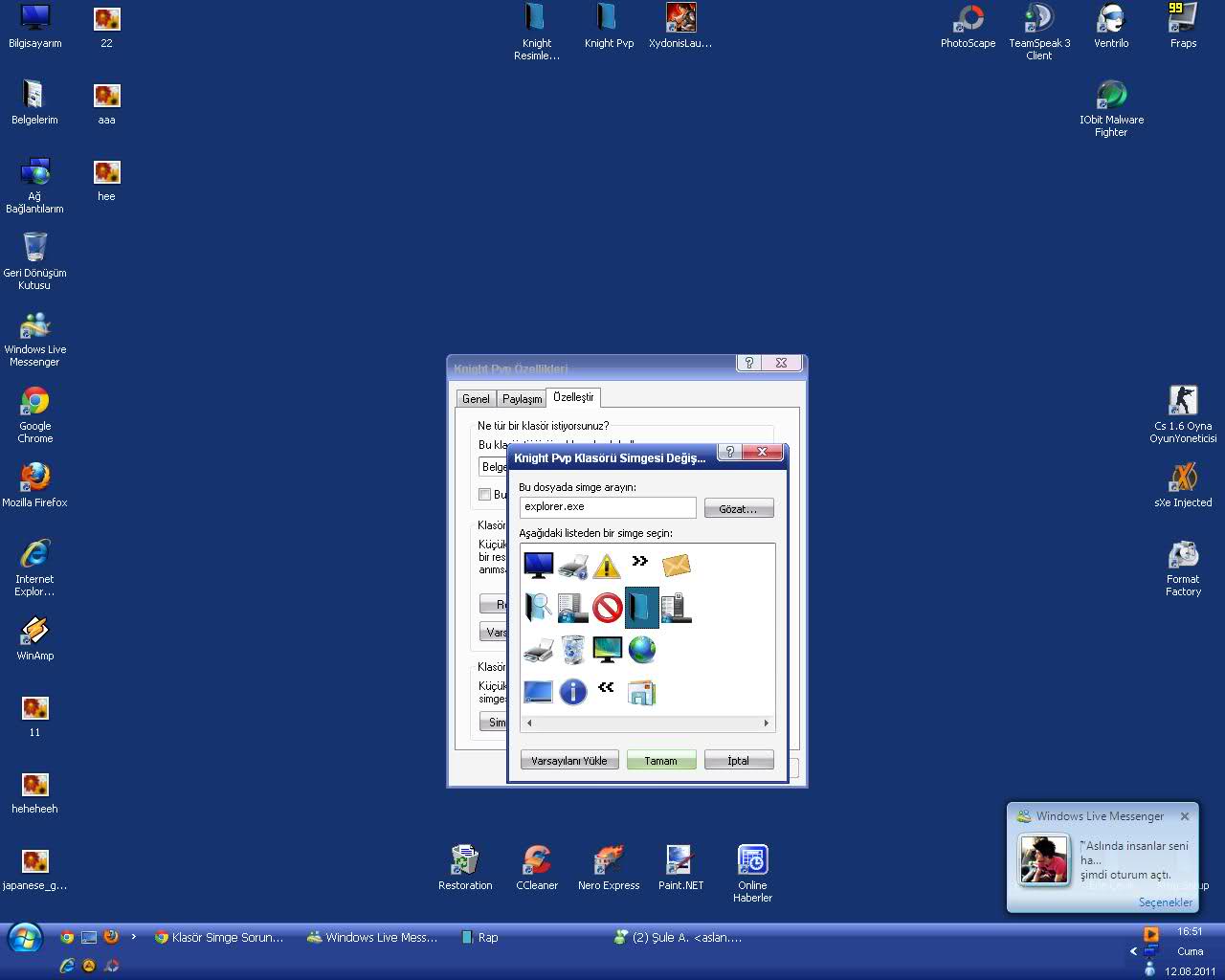The width and height of the screenshot is (1225, 980).
Task: Select the plain printer icon in the list
Action: coord(538,649)
